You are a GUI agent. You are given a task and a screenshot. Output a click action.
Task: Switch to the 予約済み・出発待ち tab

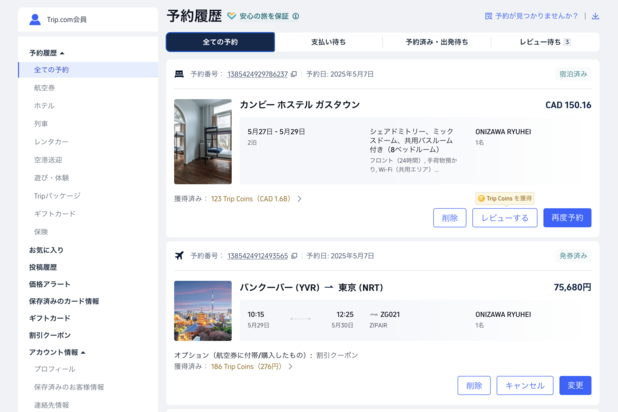pos(437,42)
